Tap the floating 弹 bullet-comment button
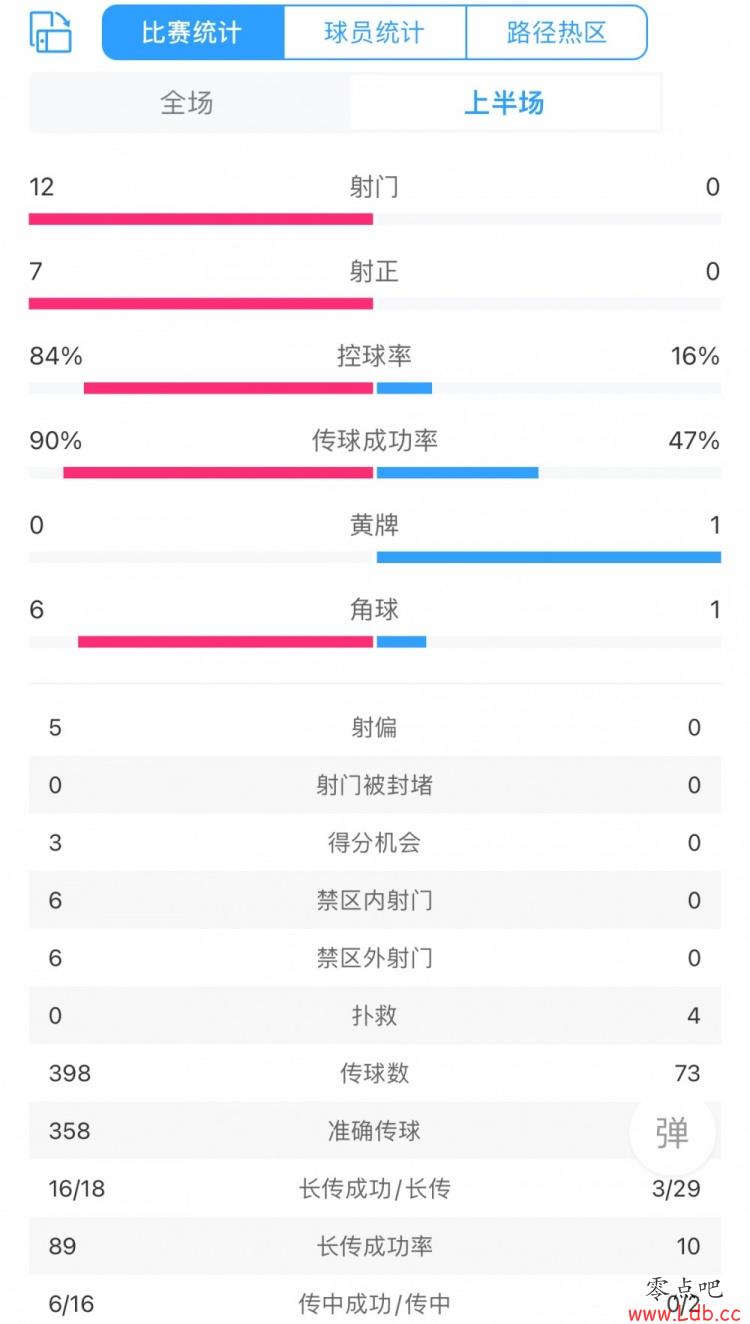Screen dimensions: 750x1324 (x=672, y=1131)
